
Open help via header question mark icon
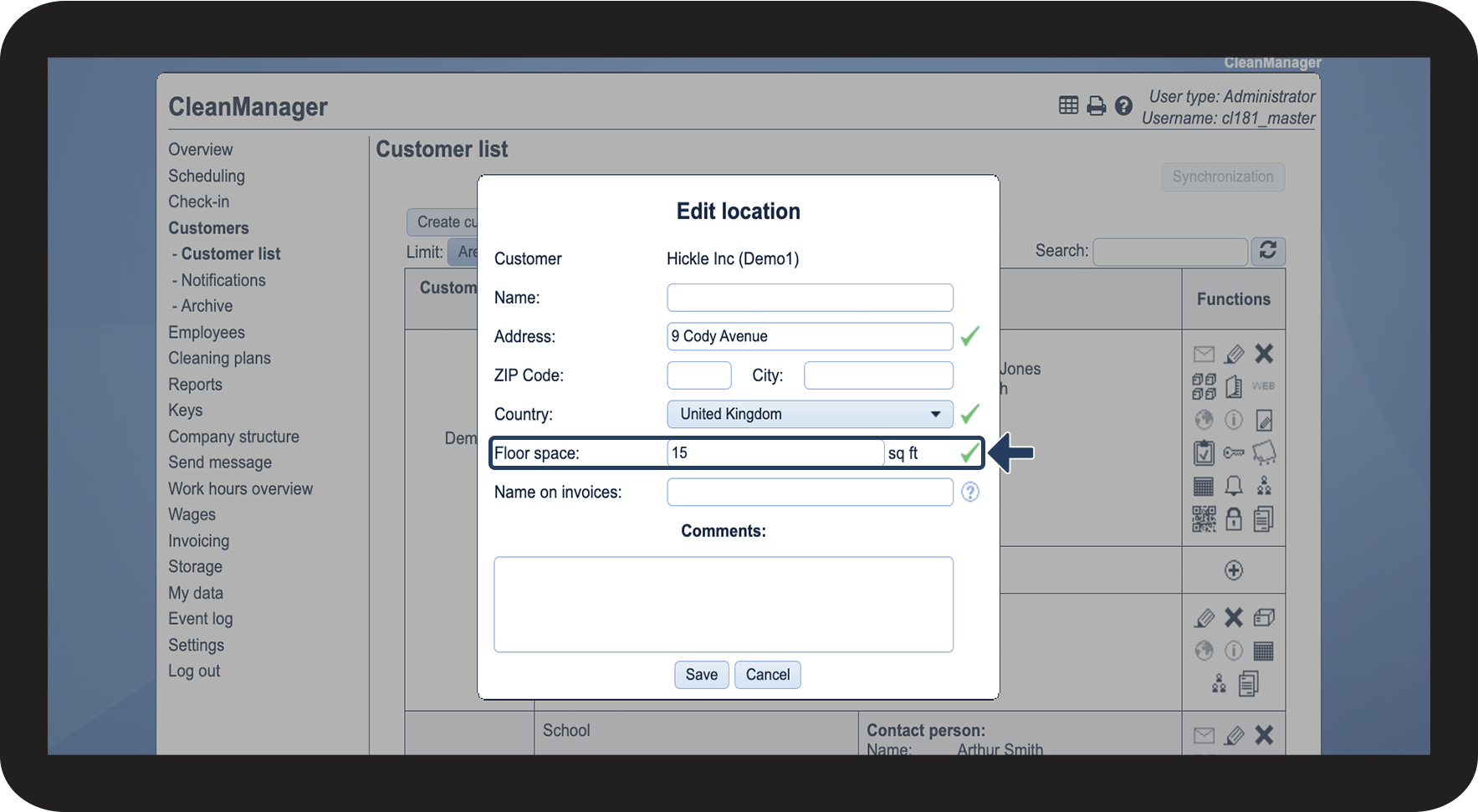(x=1123, y=105)
